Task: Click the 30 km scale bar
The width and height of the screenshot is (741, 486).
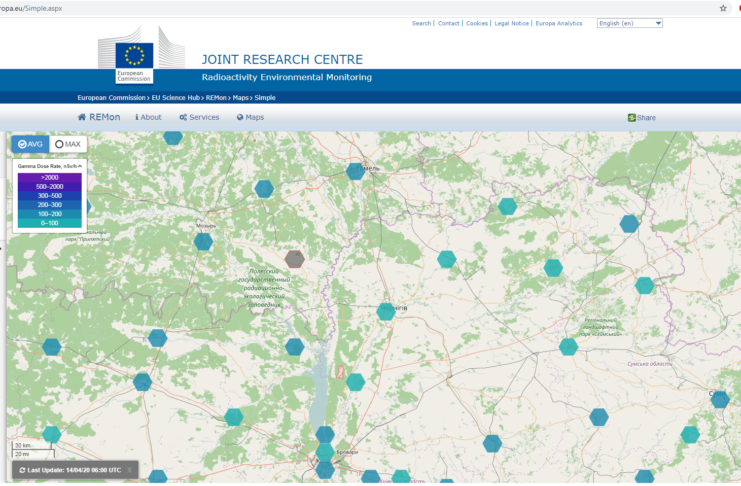Action: point(33,445)
